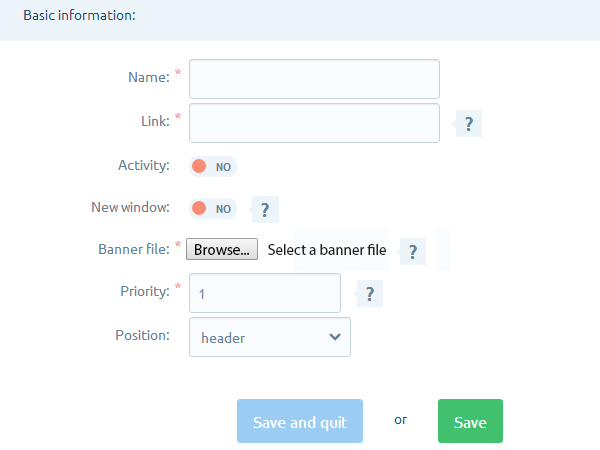600x450 pixels.
Task: Enable the New window switch
Action: [x=213, y=209]
